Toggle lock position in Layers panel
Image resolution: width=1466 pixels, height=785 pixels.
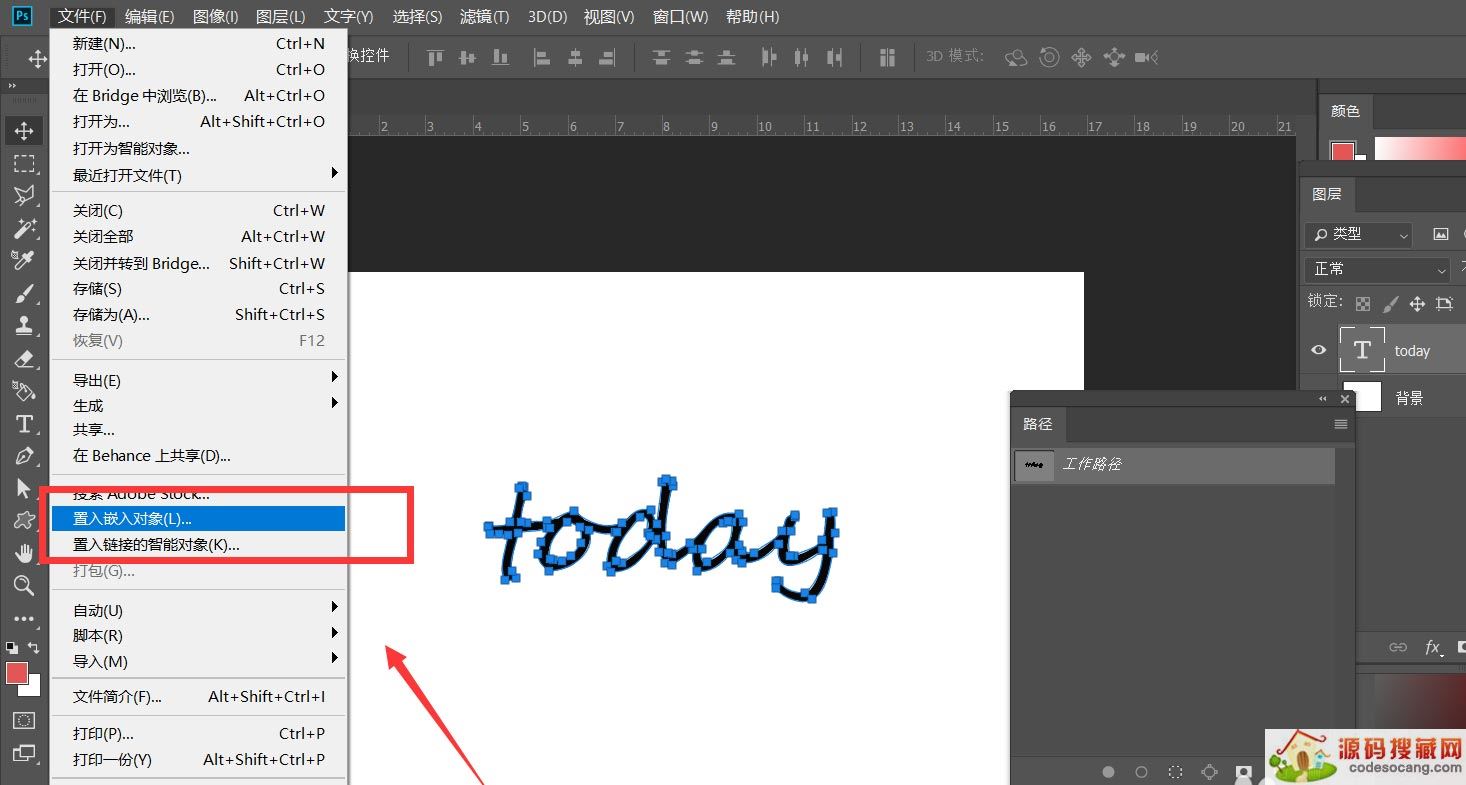(1417, 303)
